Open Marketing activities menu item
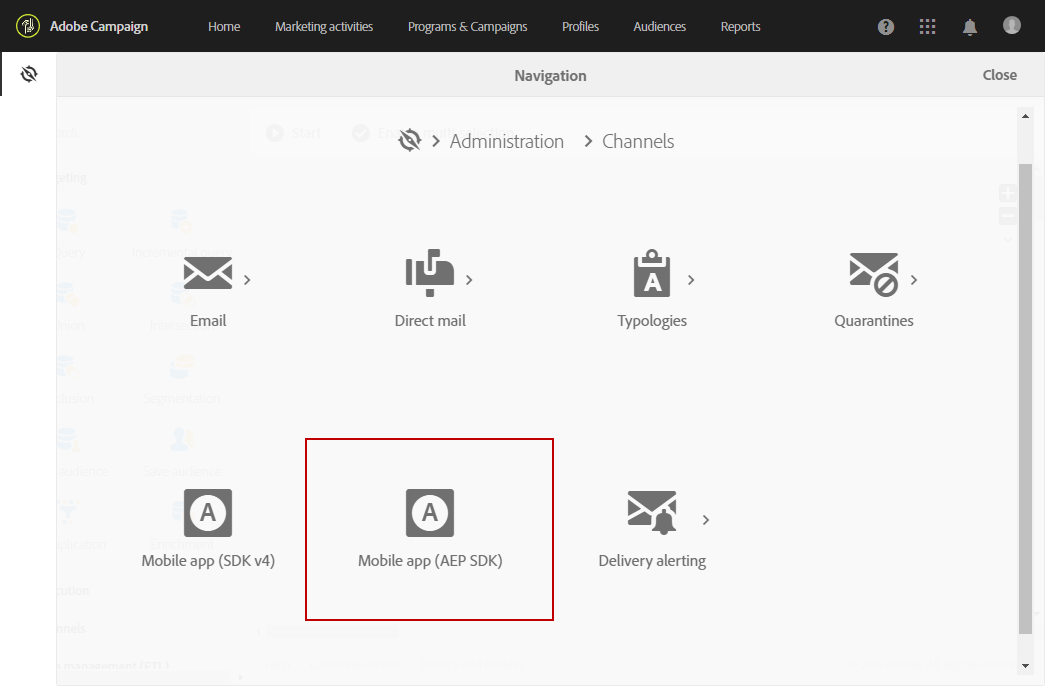The width and height of the screenshot is (1045, 686). click(324, 27)
